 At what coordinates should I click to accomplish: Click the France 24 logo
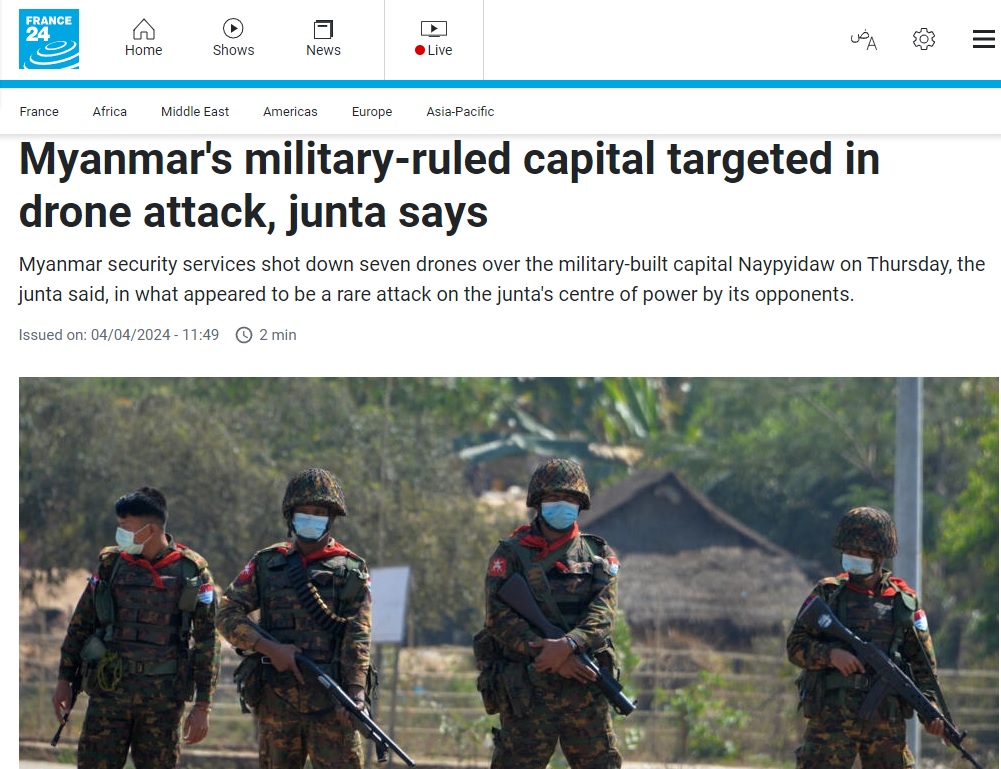point(49,39)
